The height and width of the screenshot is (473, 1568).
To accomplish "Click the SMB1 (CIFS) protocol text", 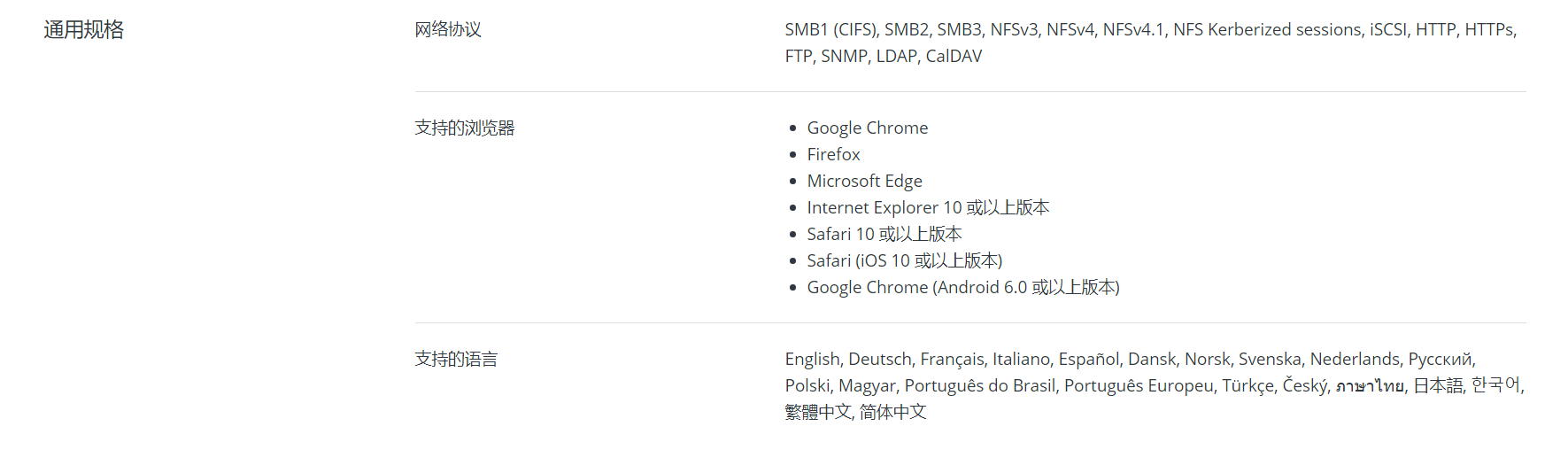I will 830,30.
